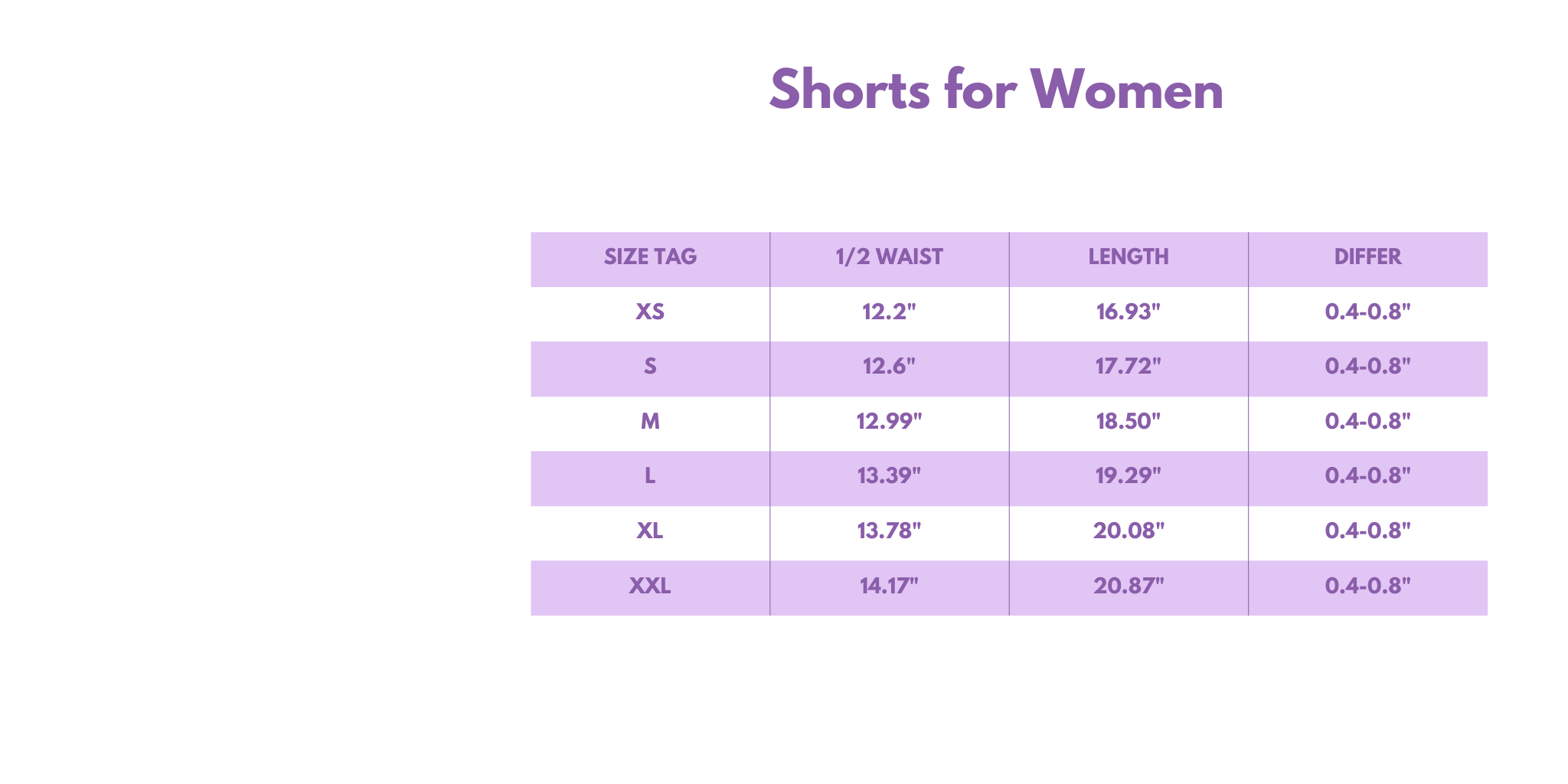Viewport: 1568px width, 784px height.
Task: Select the XS size tag cell
Action: [x=650, y=312]
